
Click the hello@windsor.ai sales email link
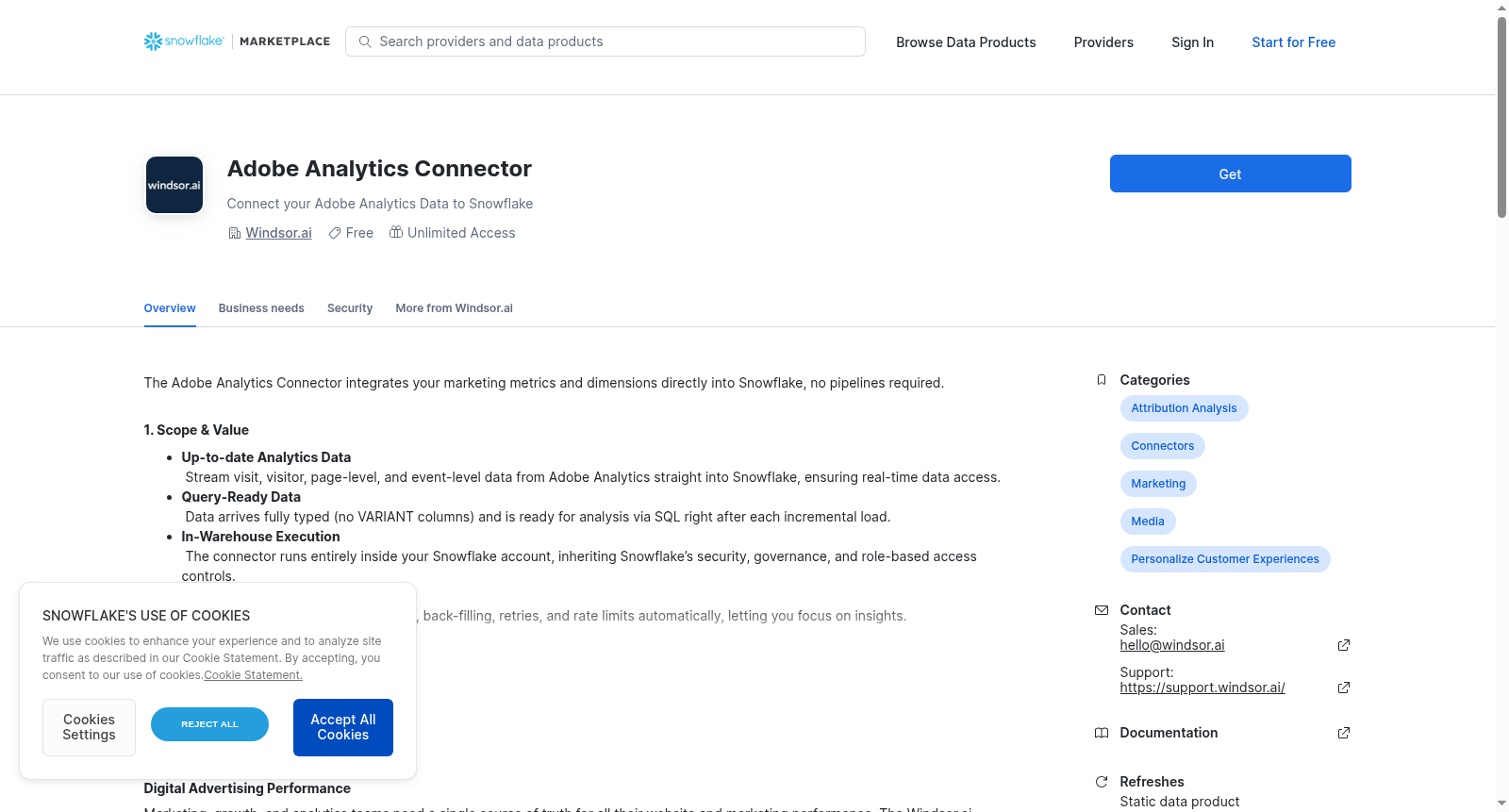pyautogui.click(x=1172, y=645)
